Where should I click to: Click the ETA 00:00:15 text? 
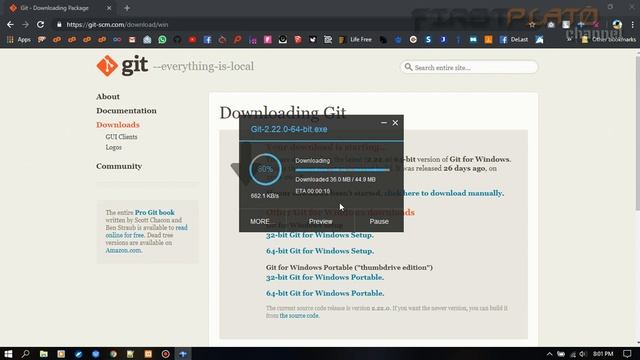point(313,191)
